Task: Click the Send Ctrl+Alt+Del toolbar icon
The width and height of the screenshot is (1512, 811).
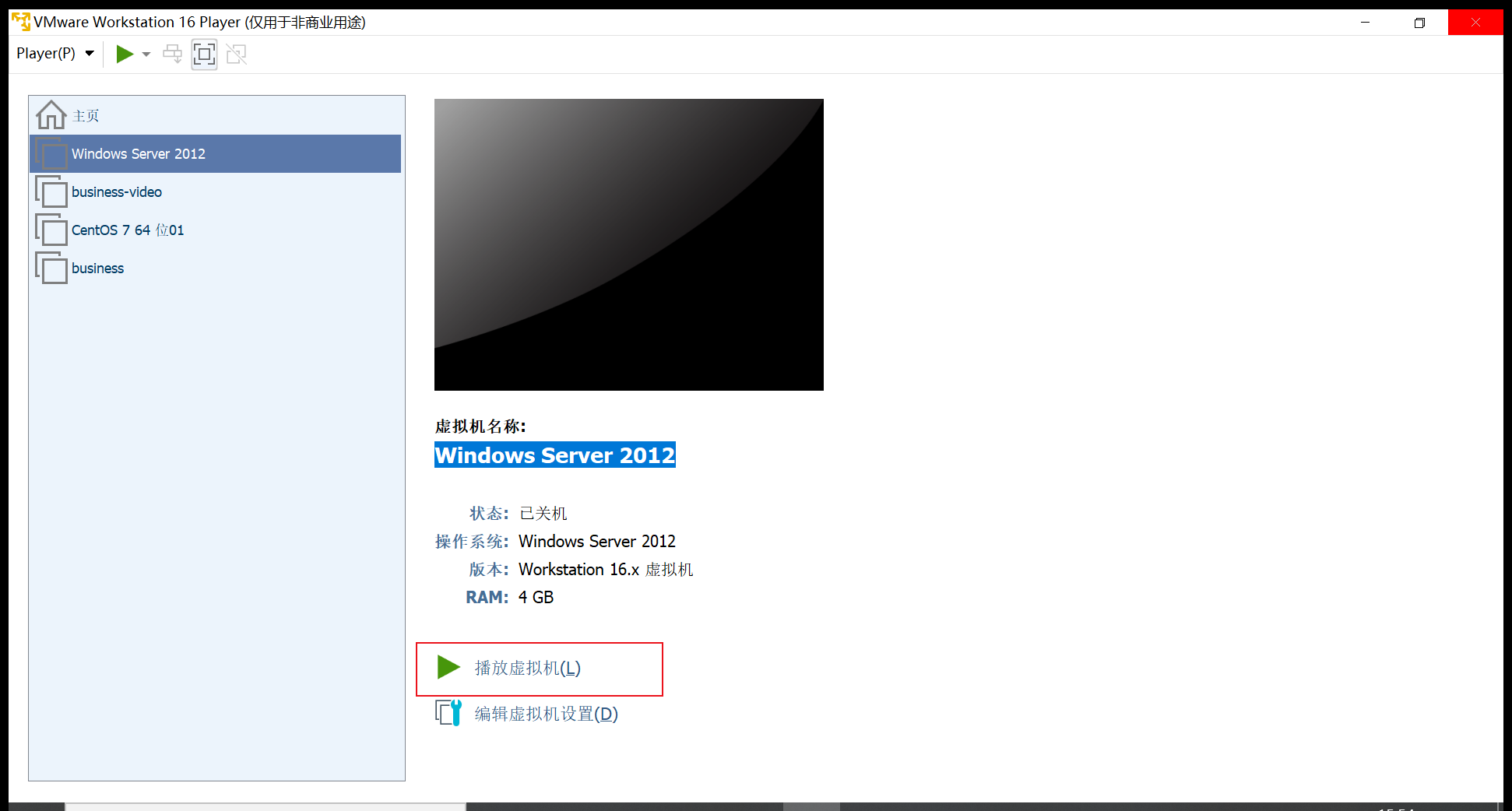Action: pos(172,54)
